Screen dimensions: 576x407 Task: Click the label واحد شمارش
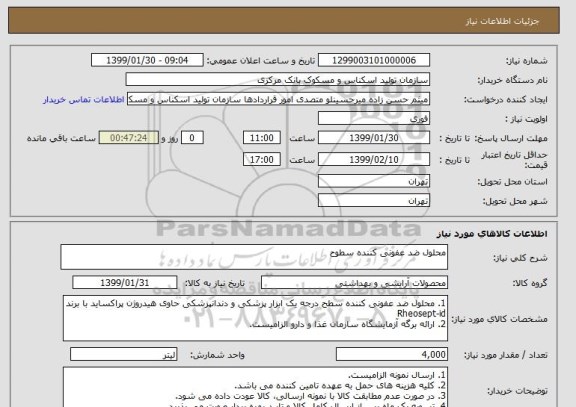tap(217, 355)
